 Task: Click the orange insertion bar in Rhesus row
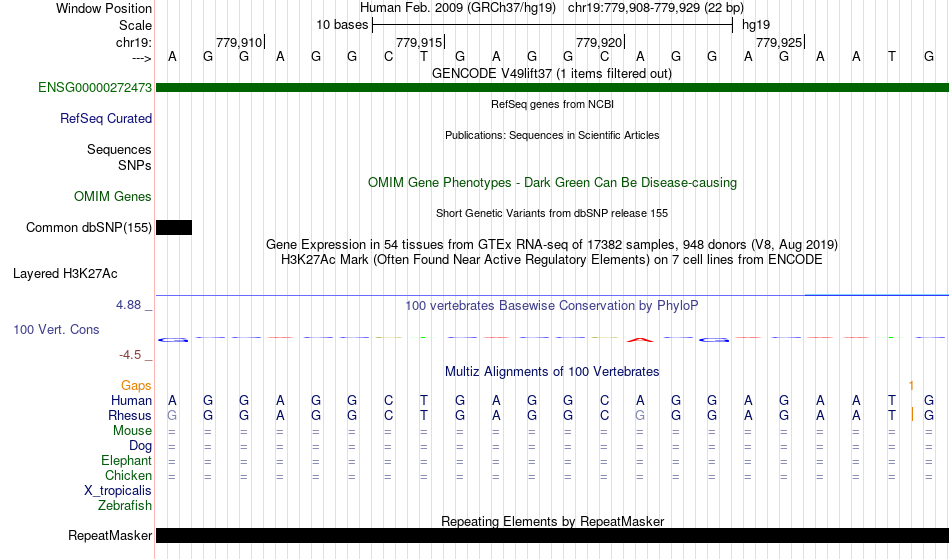[912, 415]
